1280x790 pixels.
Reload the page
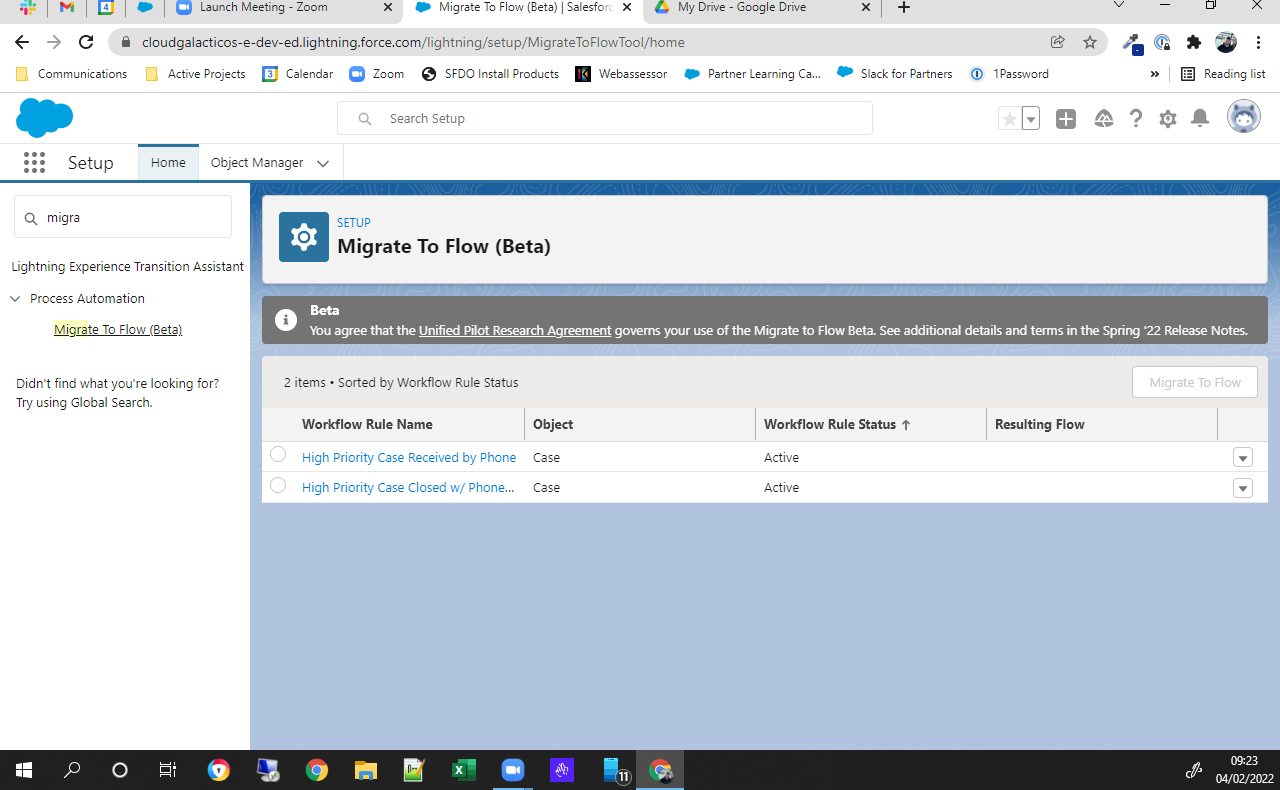86,42
